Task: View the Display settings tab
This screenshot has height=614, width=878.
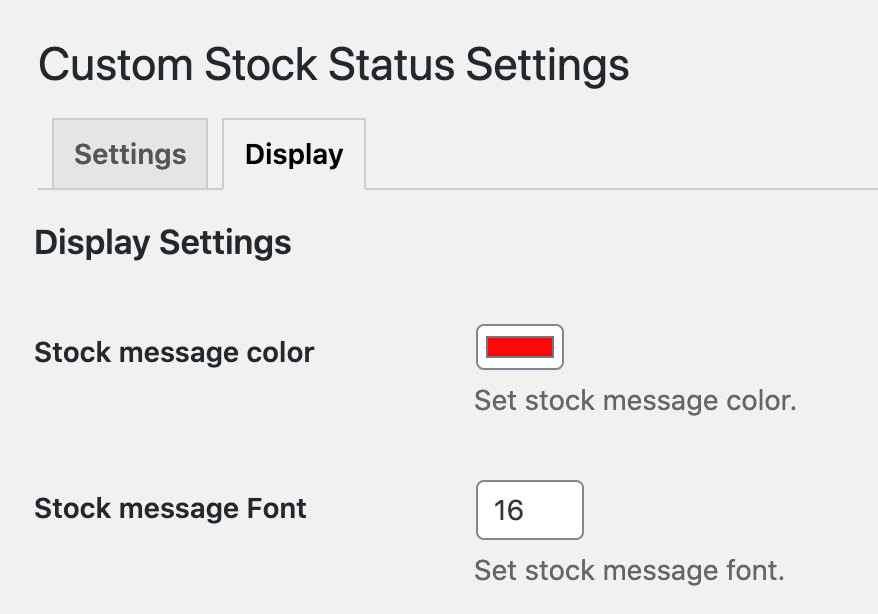Action: (293, 154)
